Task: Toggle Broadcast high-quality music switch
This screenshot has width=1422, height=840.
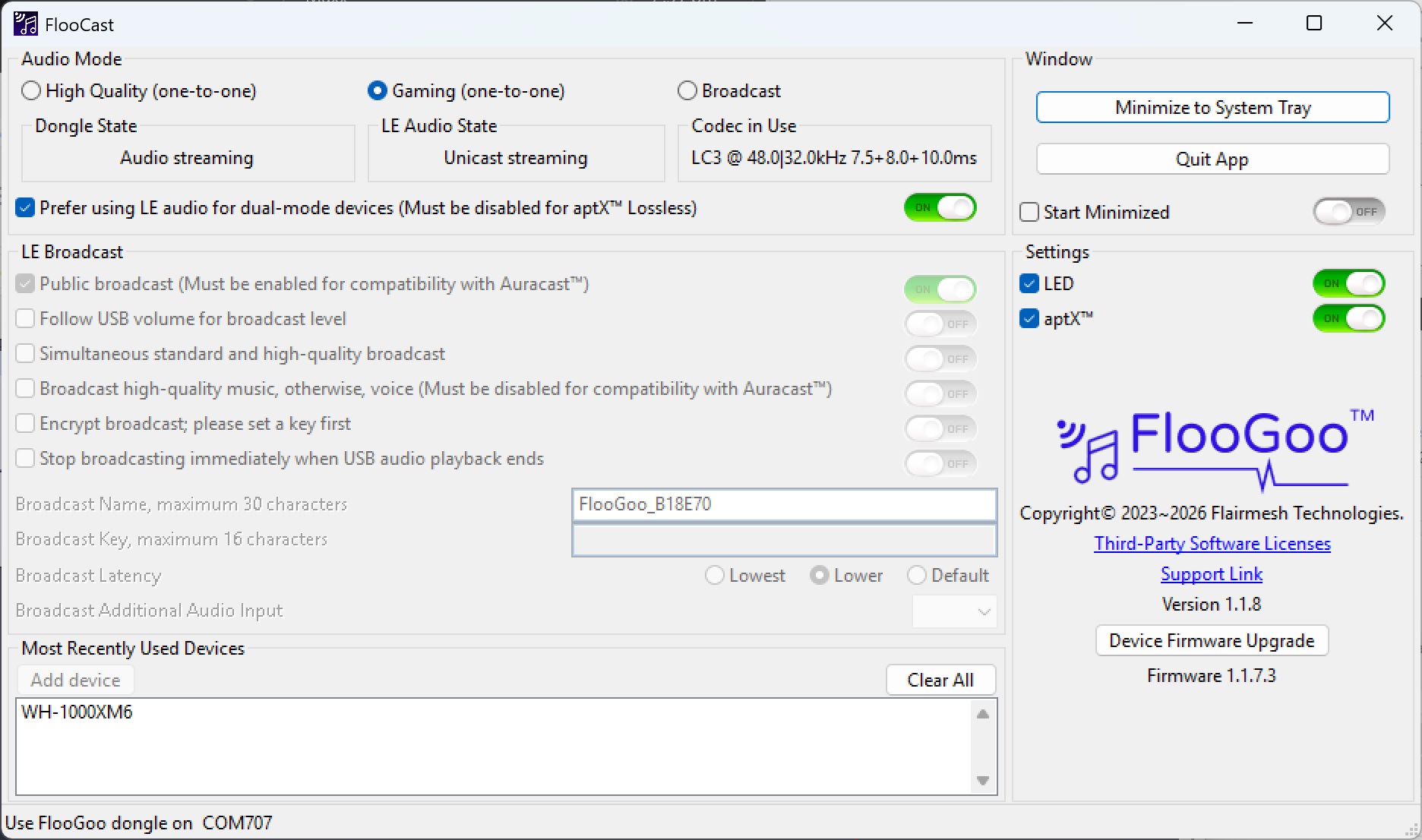Action: pos(940,394)
